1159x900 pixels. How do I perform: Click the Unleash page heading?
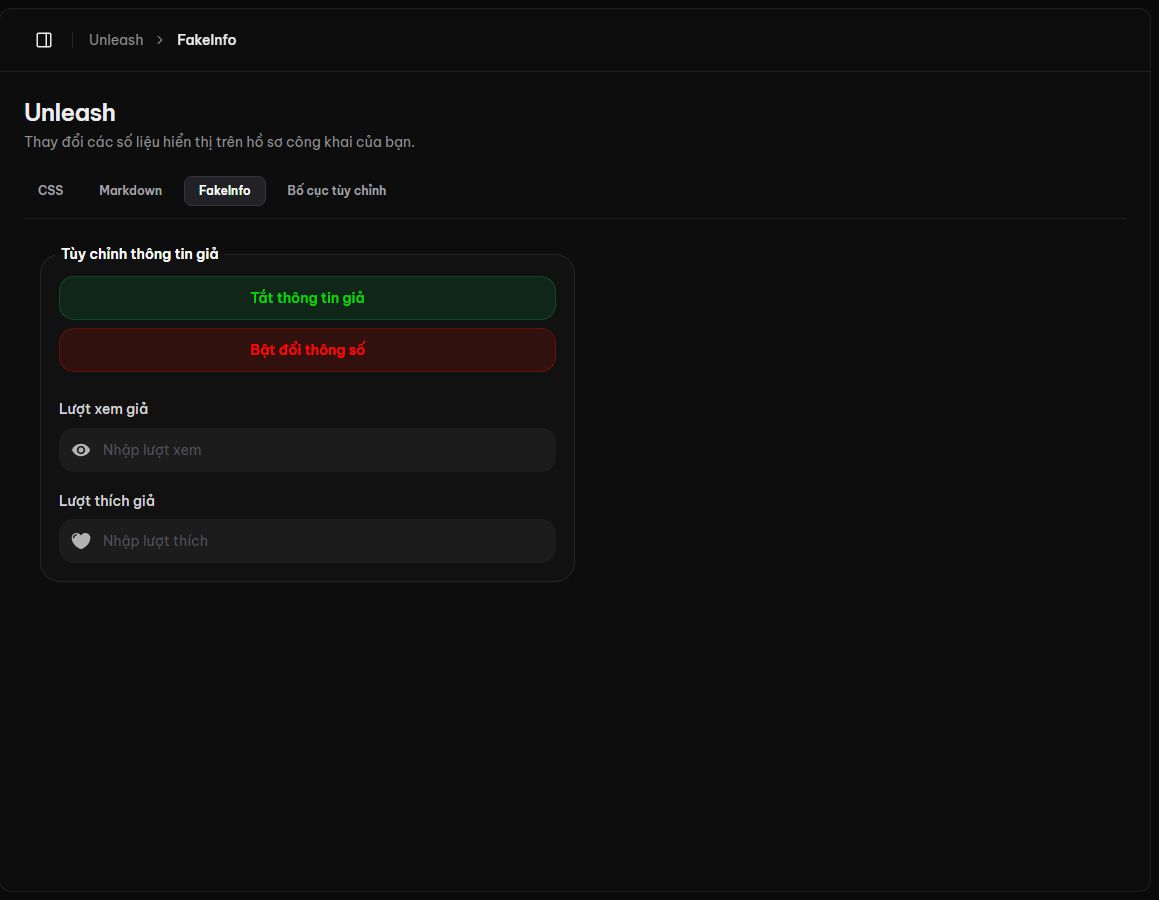(x=70, y=112)
